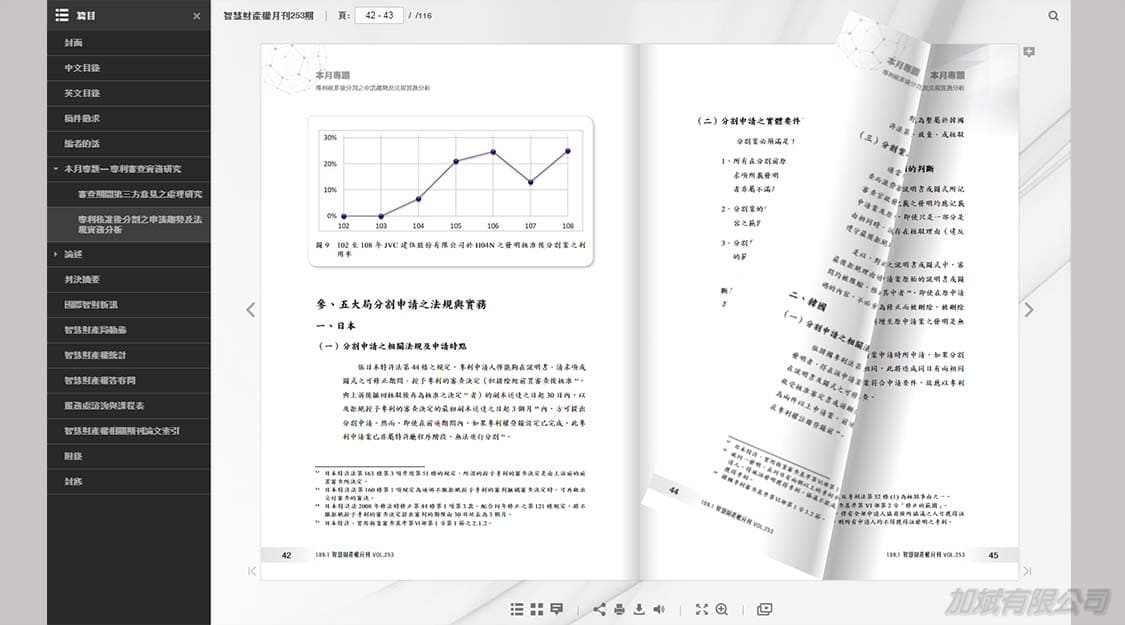
Task: Click the line chart figure on page 42
Action: click(451, 181)
